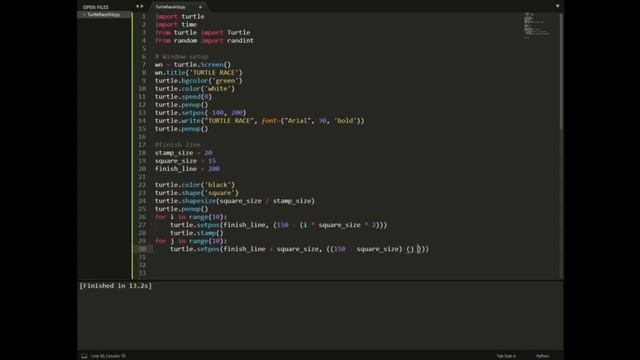The height and width of the screenshot is (360, 640).
Task: Click the turtle.Screen() assignment line
Action: [x=193, y=64]
